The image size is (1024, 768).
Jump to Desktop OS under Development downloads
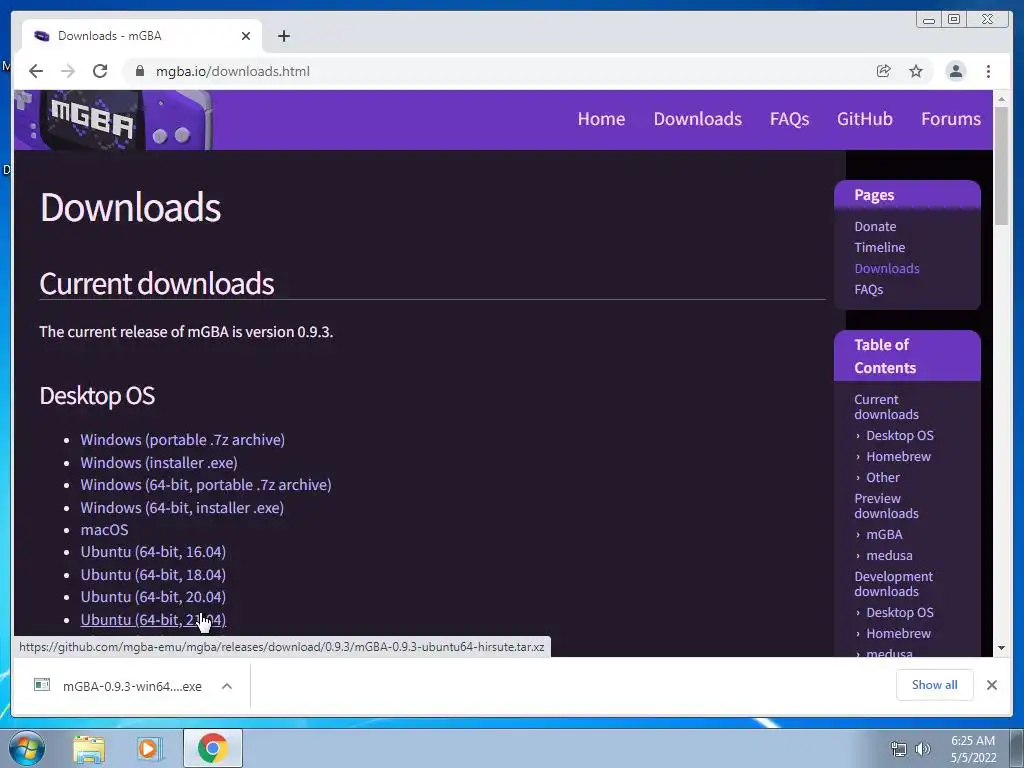900,613
